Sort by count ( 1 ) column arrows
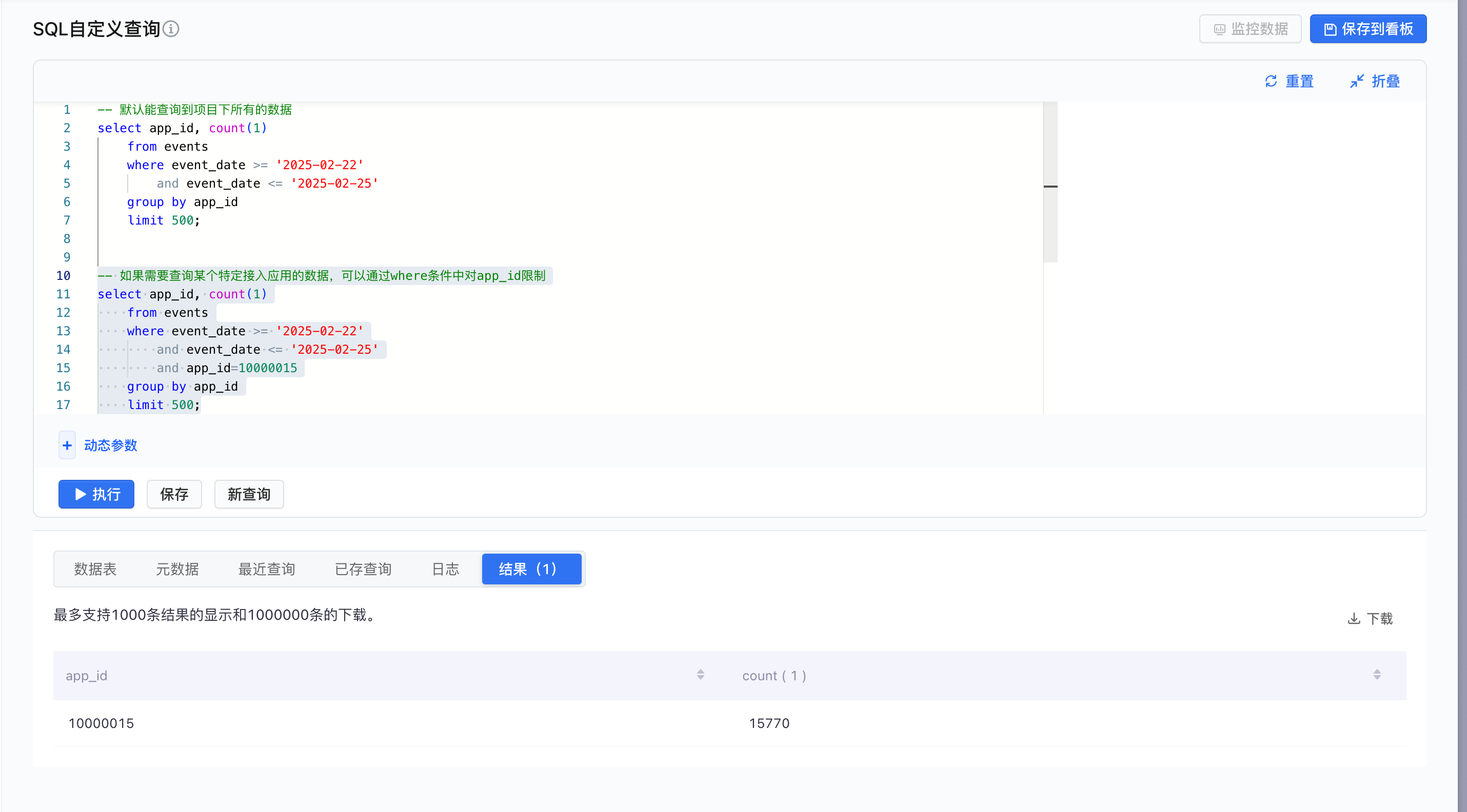Viewport: 1467px width, 812px height. (x=1377, y=675)
